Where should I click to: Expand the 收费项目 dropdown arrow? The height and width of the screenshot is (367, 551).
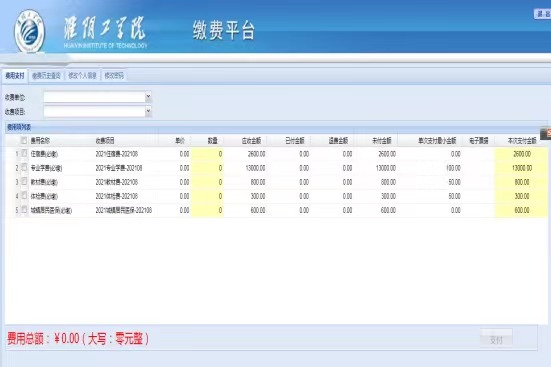[x=148, y=111]
